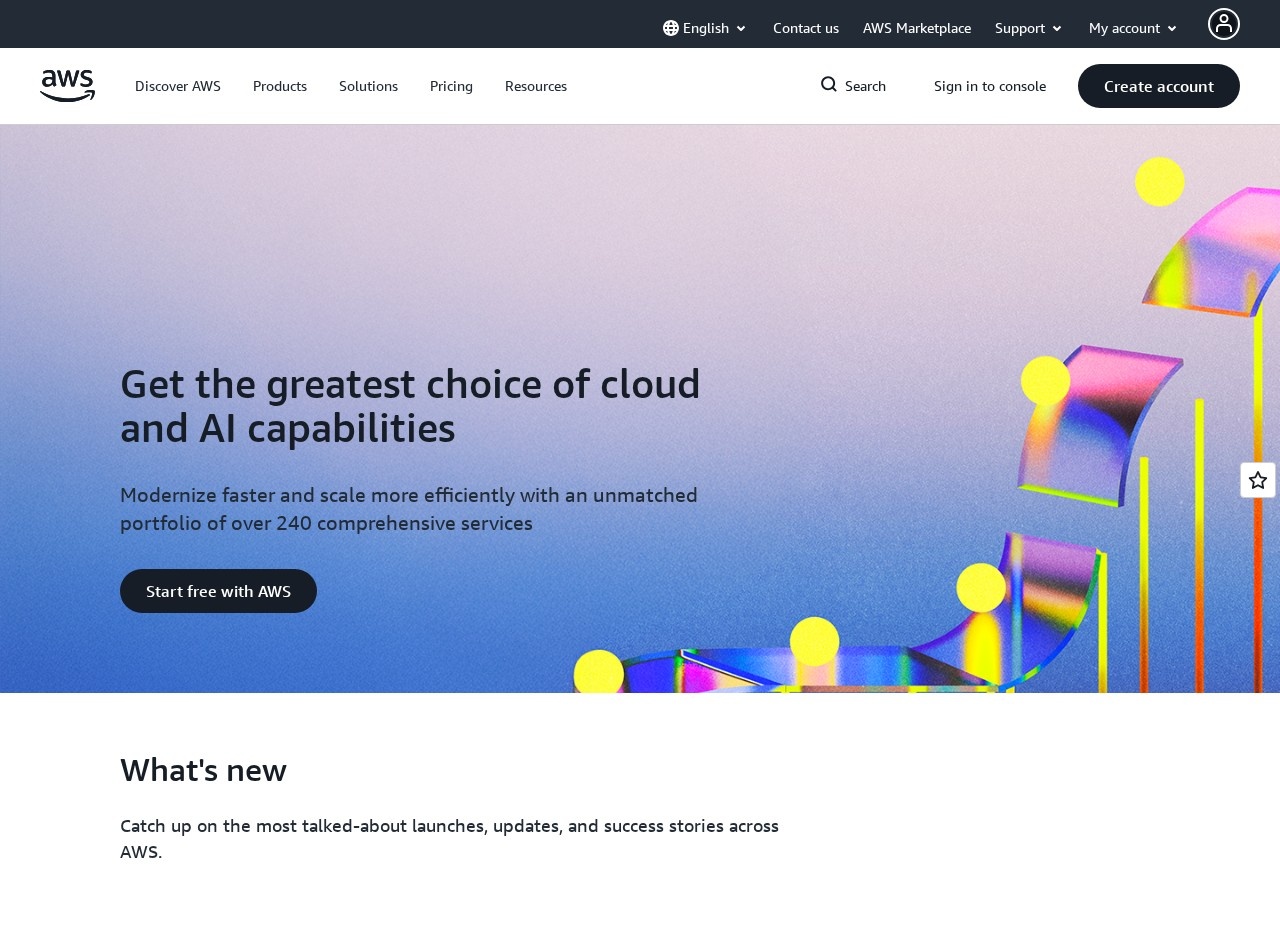Open the Products menu
This screenshot has width=1280, height=936.
coord(280,86)
